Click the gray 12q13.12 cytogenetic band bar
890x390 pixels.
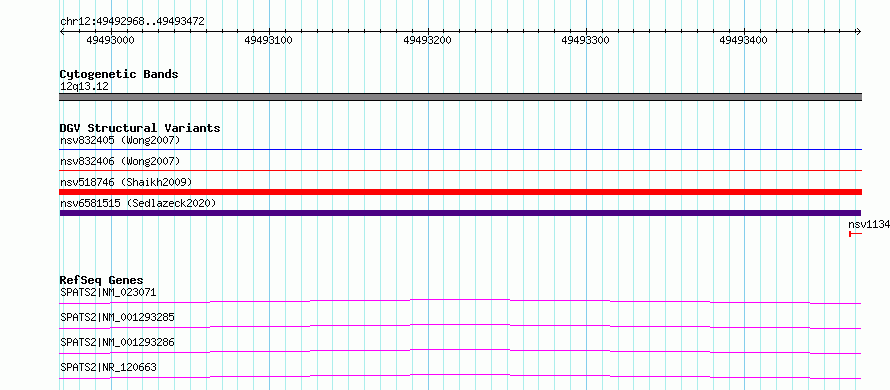[x=461, y=97]
